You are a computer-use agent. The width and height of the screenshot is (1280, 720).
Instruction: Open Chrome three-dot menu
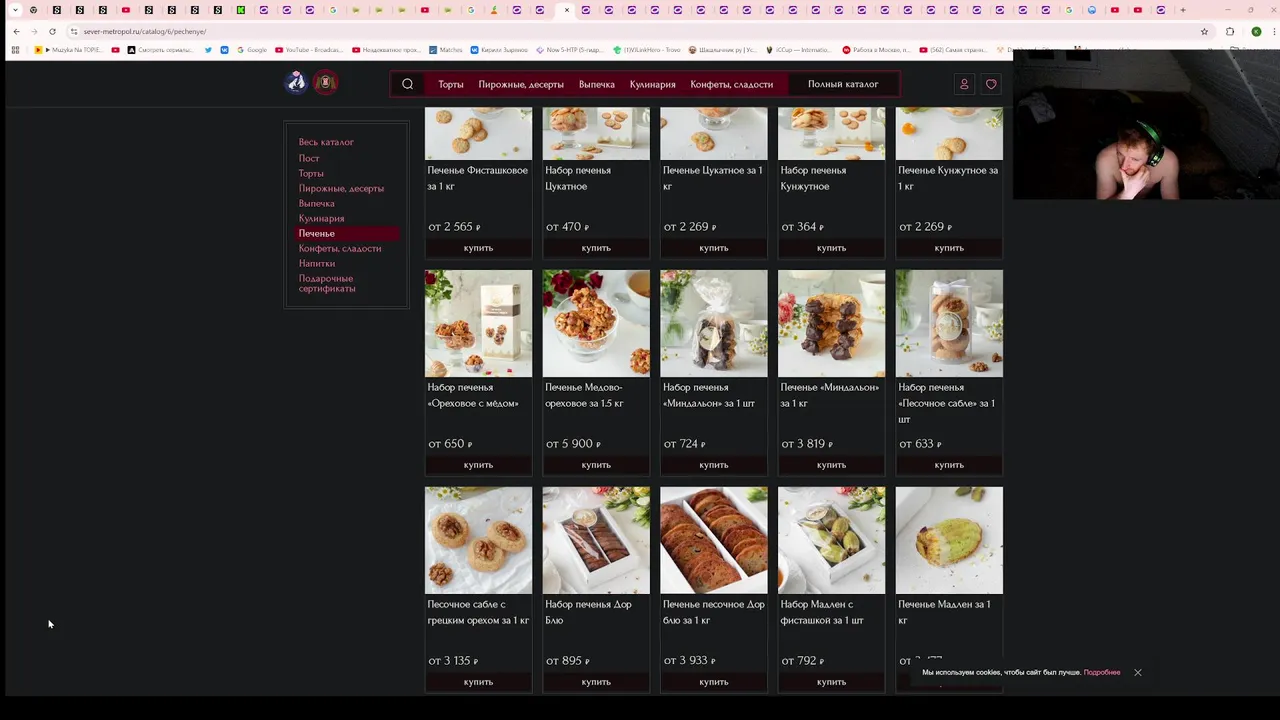pyautogui.click(x=1272, y=31)
